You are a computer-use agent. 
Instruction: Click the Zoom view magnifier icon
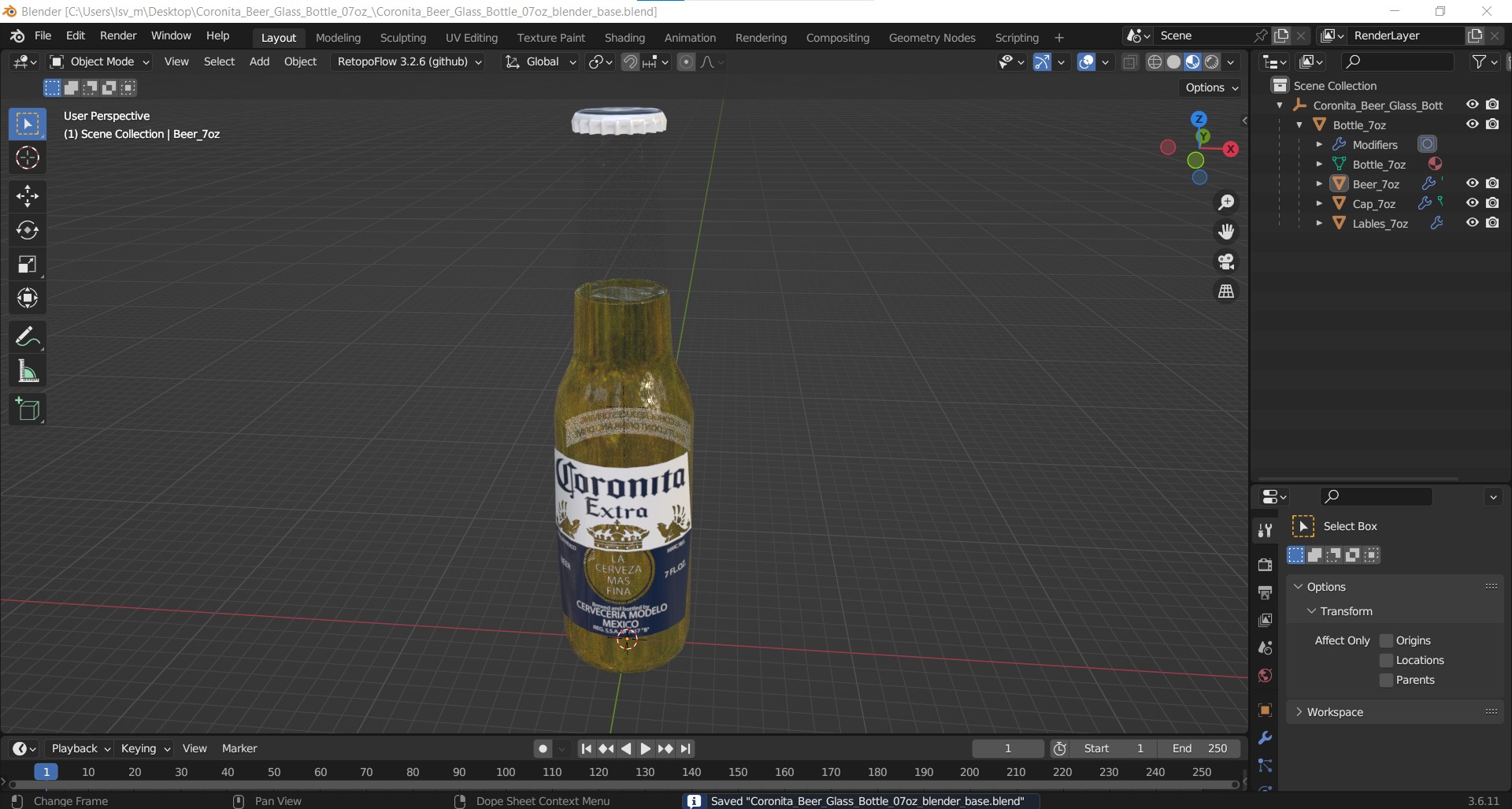(1226, 202)
